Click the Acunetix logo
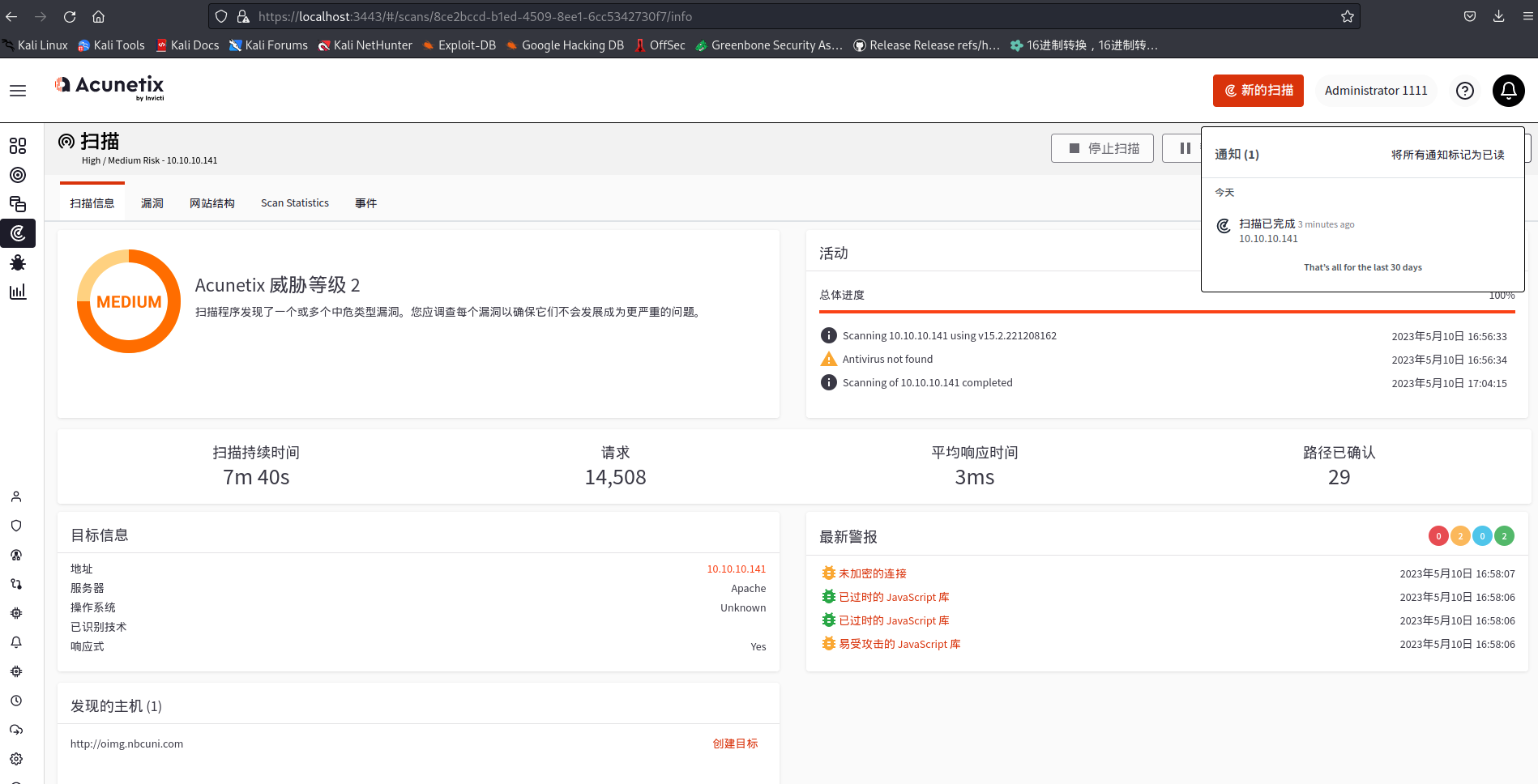This screenshot has height=784, width=1538. point(109,87)
